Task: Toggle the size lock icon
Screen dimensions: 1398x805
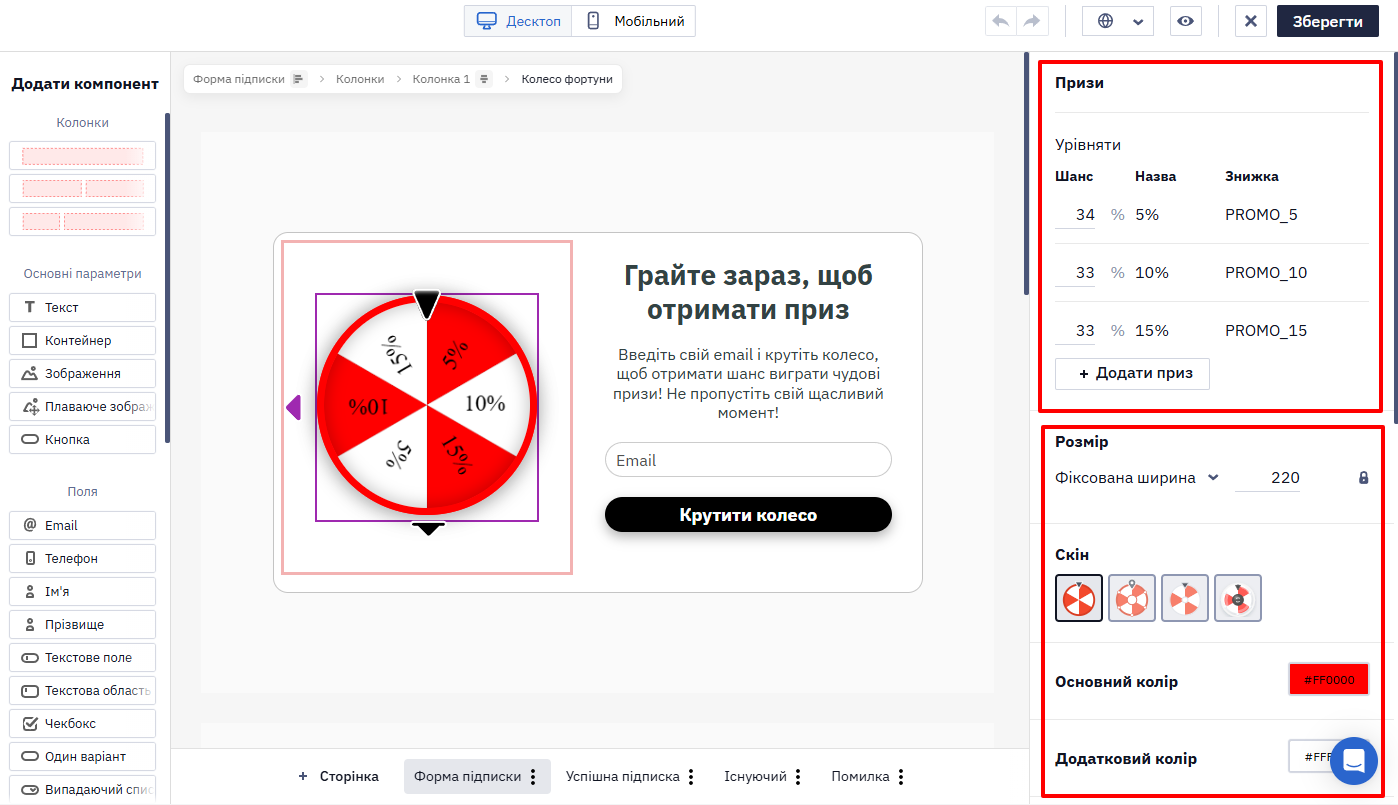Action: (x=1363, y=478)
